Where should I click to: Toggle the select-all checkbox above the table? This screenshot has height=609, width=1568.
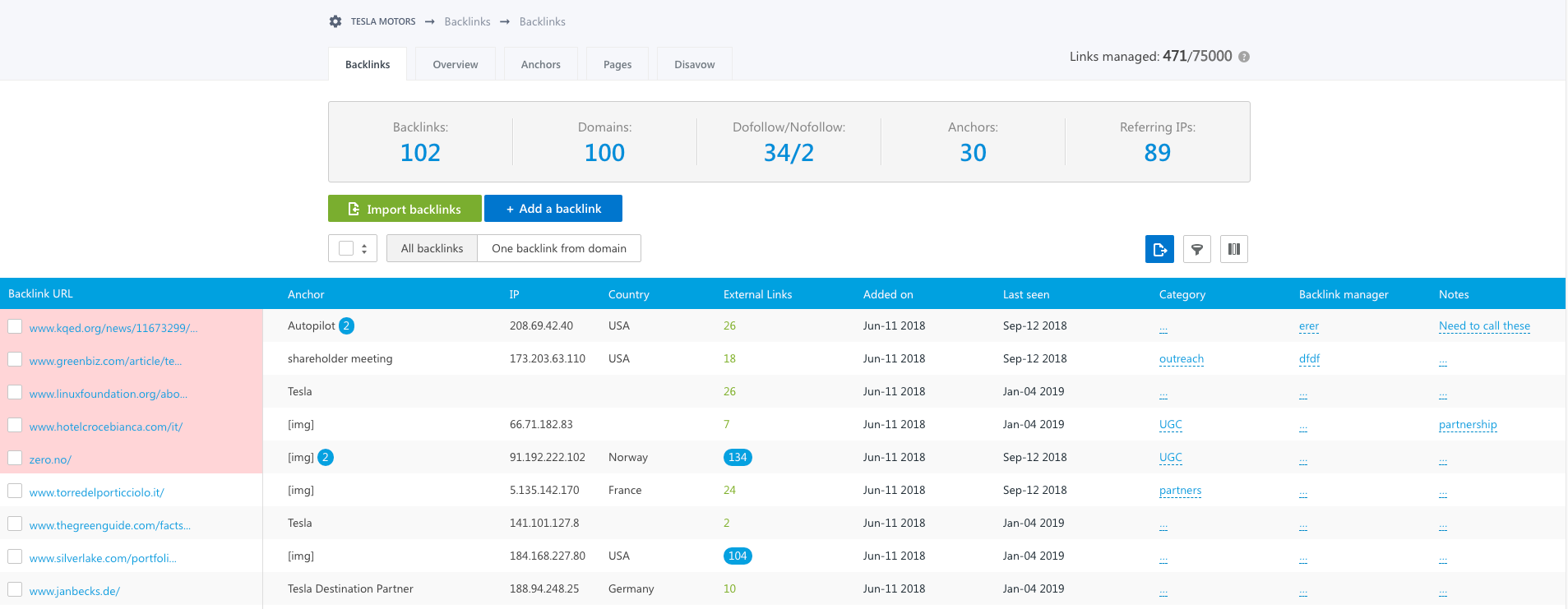coord(346,248)
